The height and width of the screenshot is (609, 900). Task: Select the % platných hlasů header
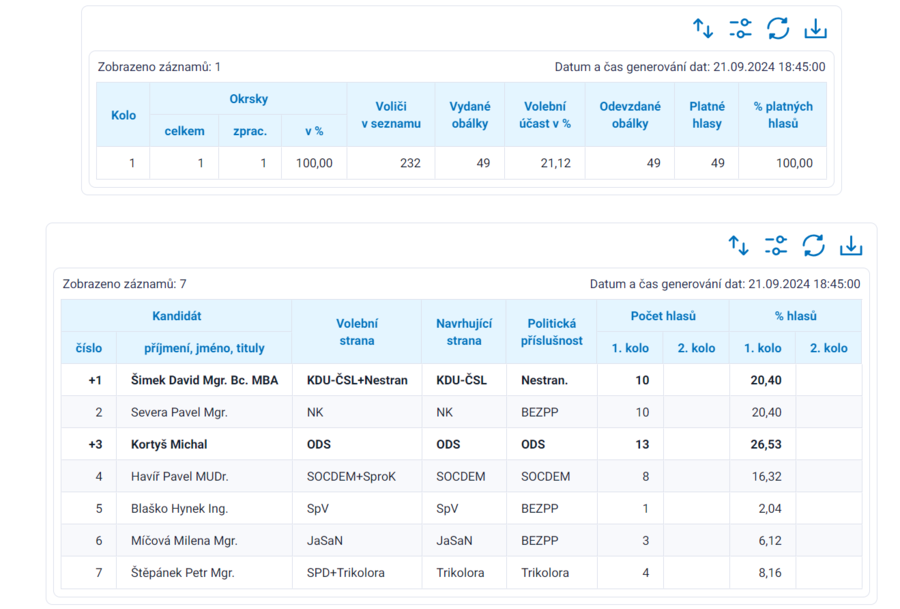(x=783, y=115)
